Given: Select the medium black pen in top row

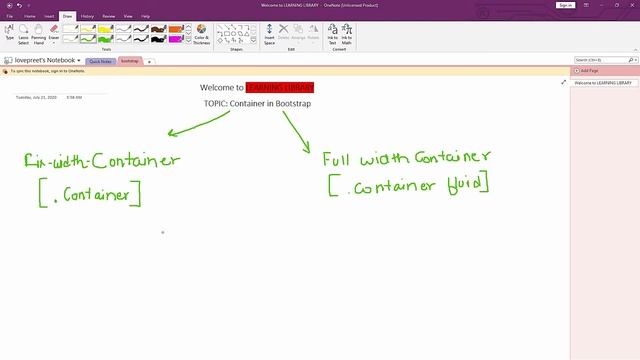Looking at the screenshot, I should pos(141,29).
